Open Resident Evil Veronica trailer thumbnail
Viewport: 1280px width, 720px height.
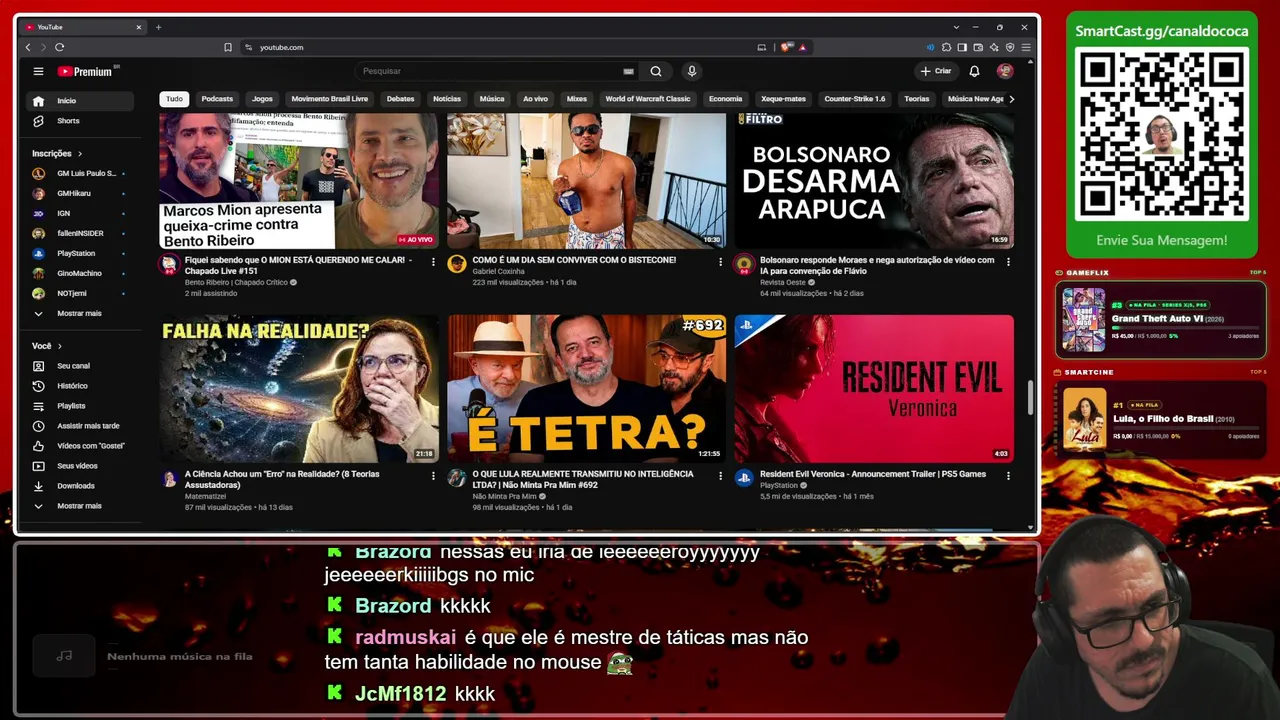tap(874, 389)
